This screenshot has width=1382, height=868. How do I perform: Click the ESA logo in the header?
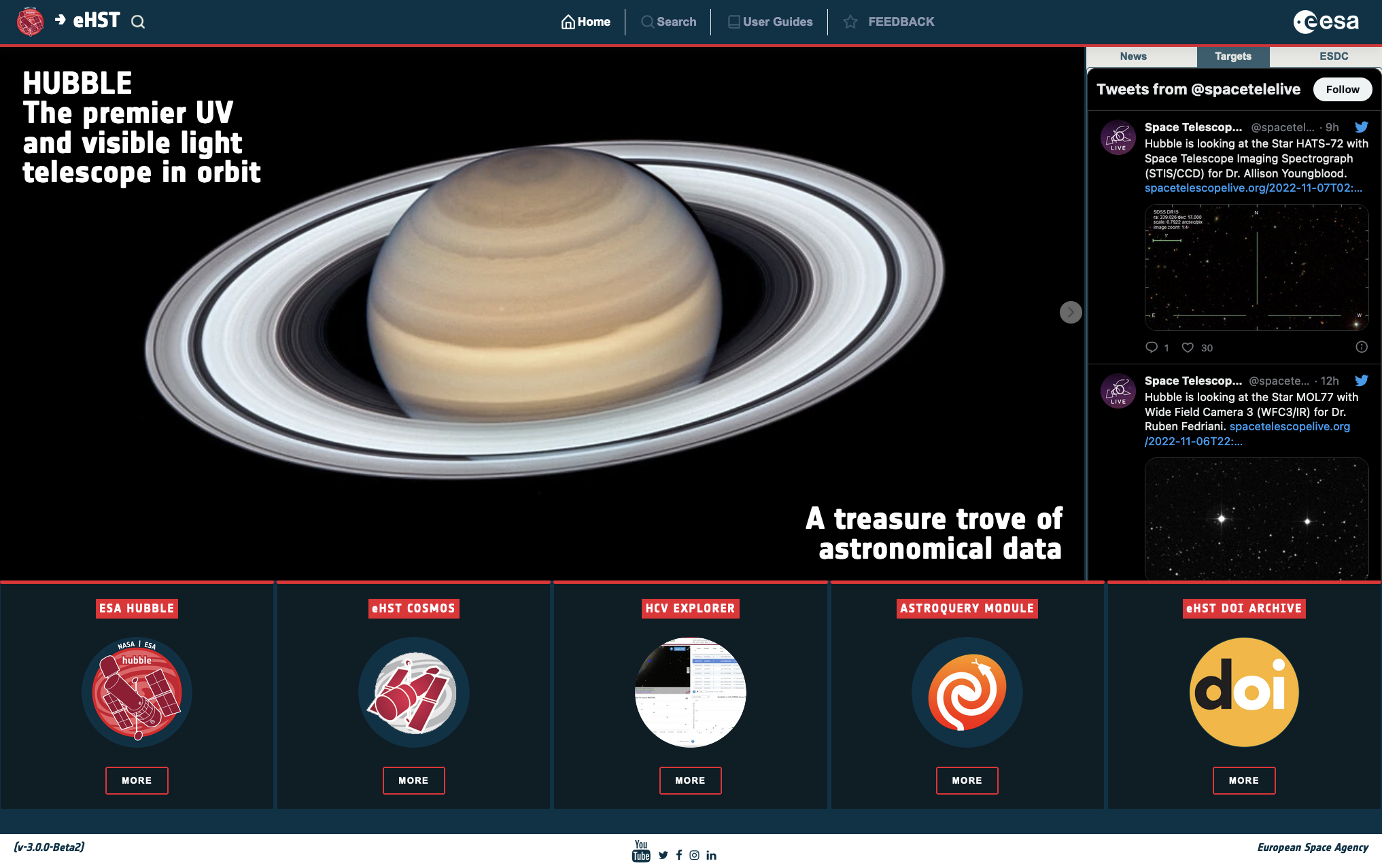click(x=1326, y=22)
